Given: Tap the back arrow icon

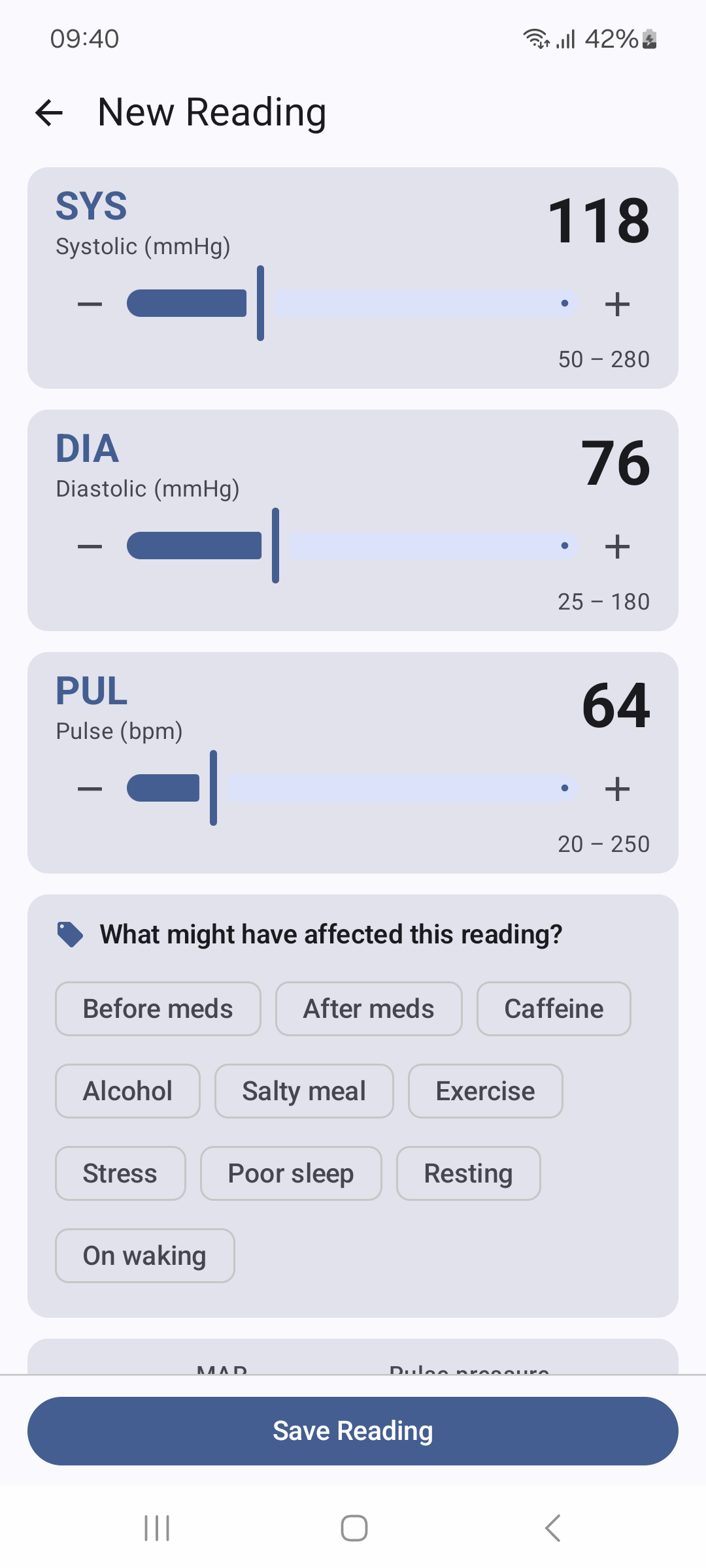Looking at the screenshot, I should point(49,112).
